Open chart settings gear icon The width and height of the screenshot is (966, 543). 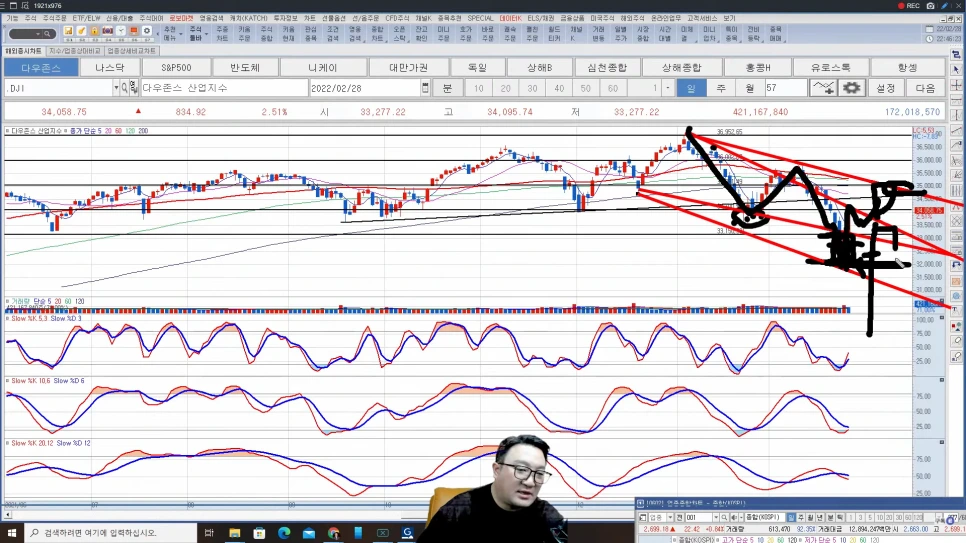[x=851, y=88]
